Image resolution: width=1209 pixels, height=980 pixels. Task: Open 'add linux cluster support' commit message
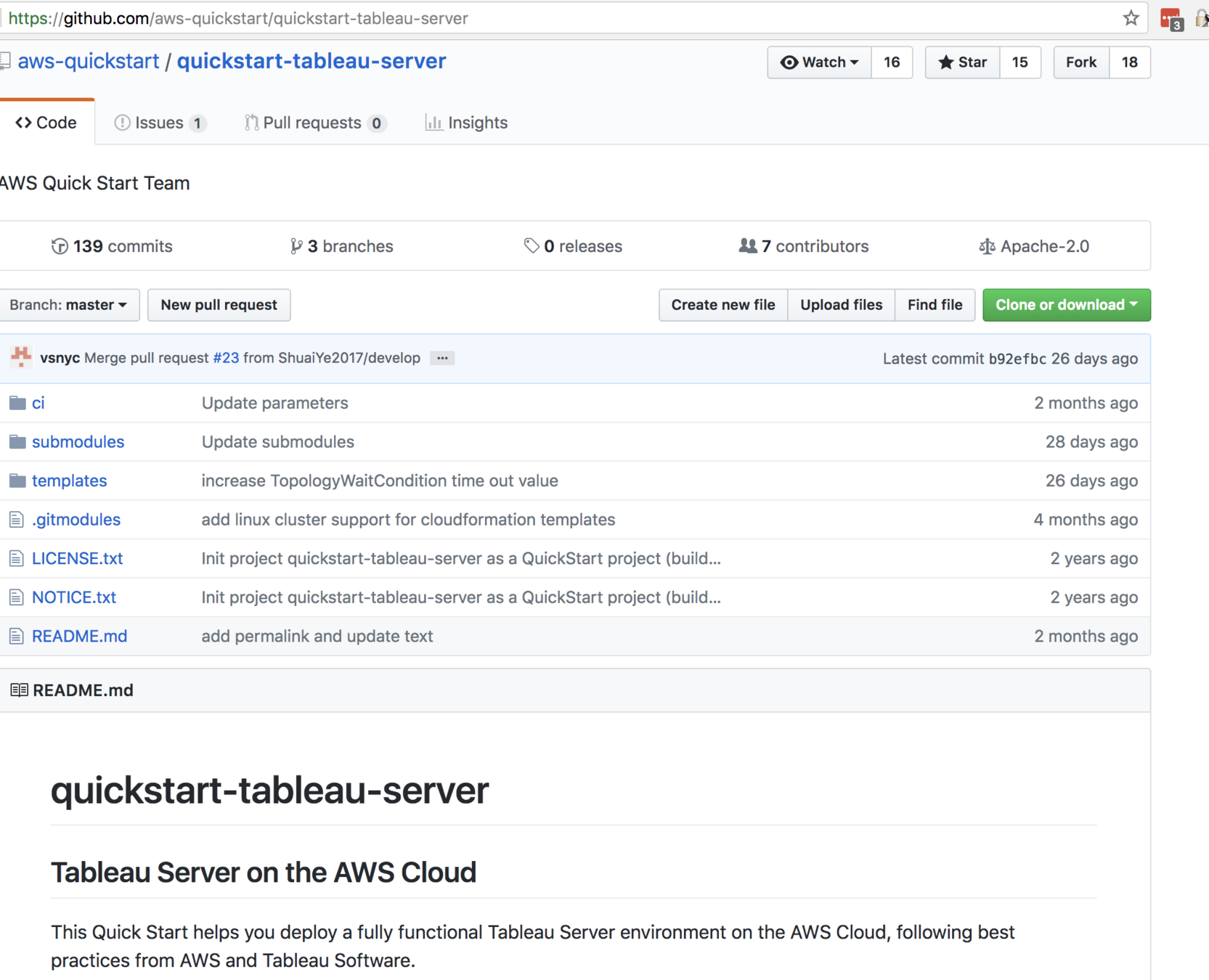[408, 520]
